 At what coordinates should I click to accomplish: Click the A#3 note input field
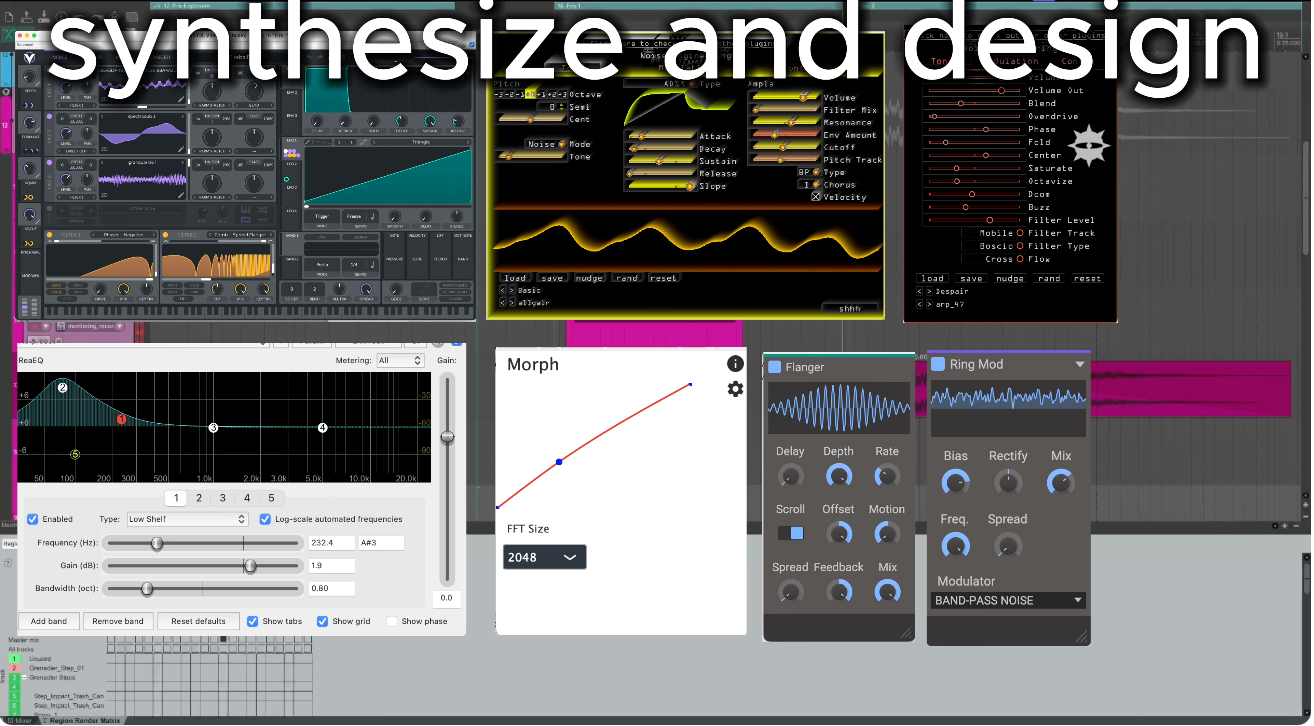click(x=381, y=543)
